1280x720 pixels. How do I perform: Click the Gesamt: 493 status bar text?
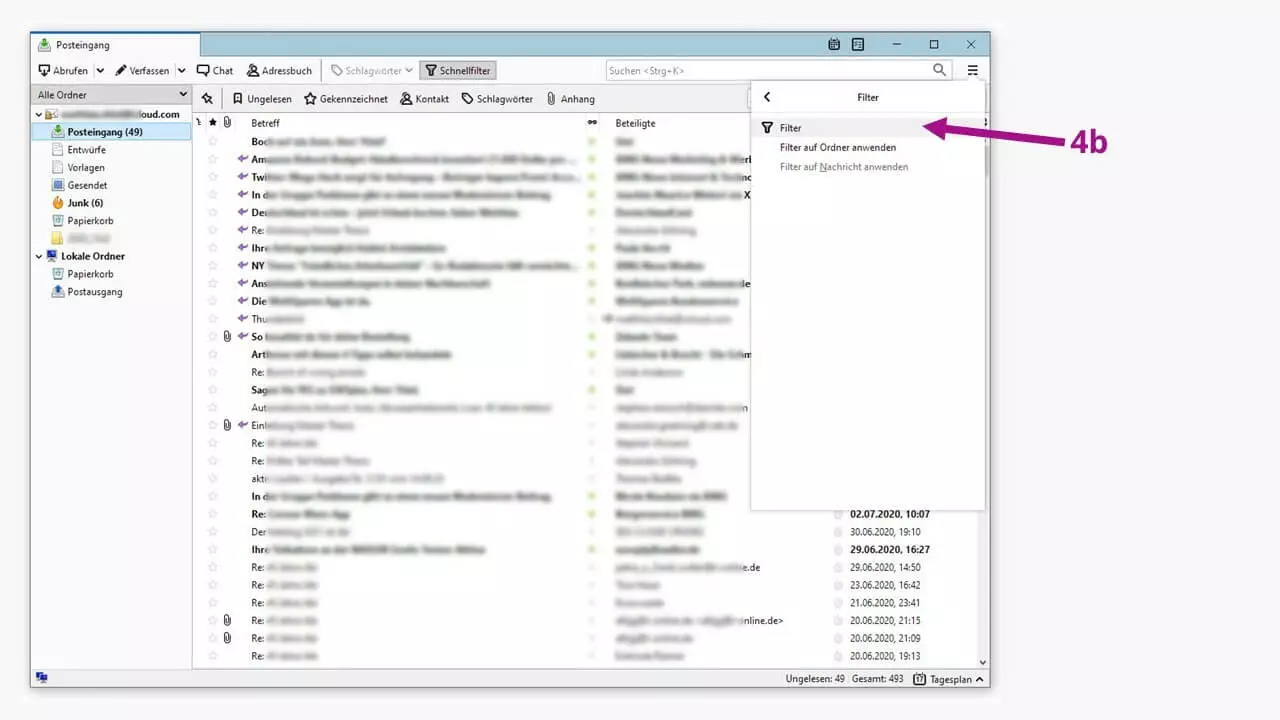click(x=879, y=679)
